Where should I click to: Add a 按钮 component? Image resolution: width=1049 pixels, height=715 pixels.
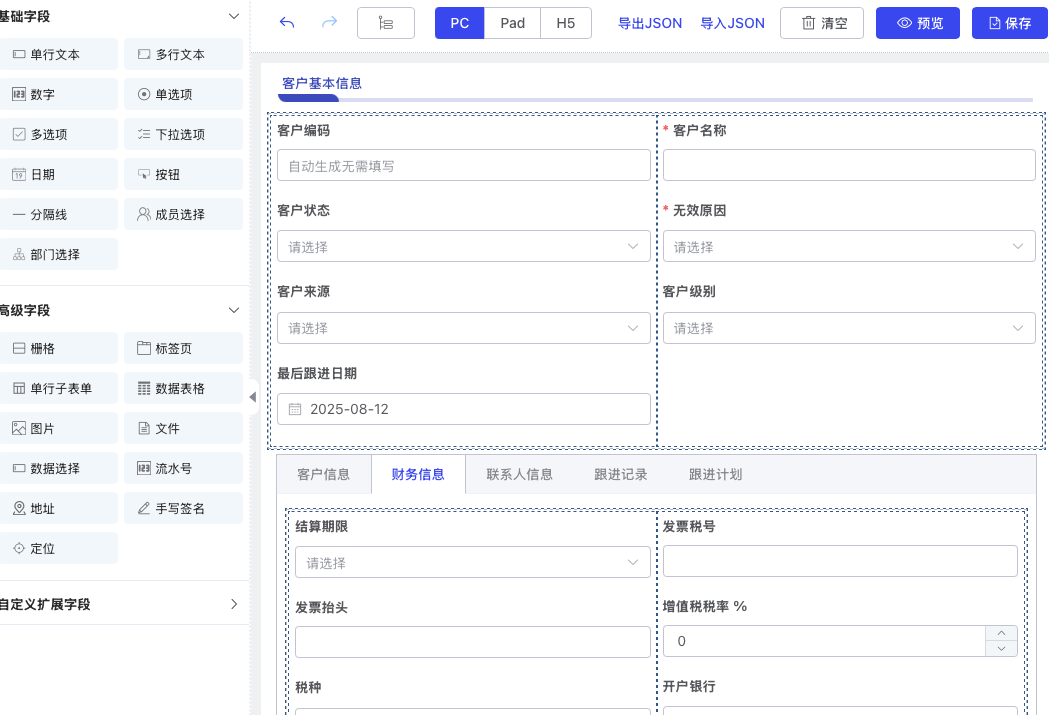tap(183, 175)
